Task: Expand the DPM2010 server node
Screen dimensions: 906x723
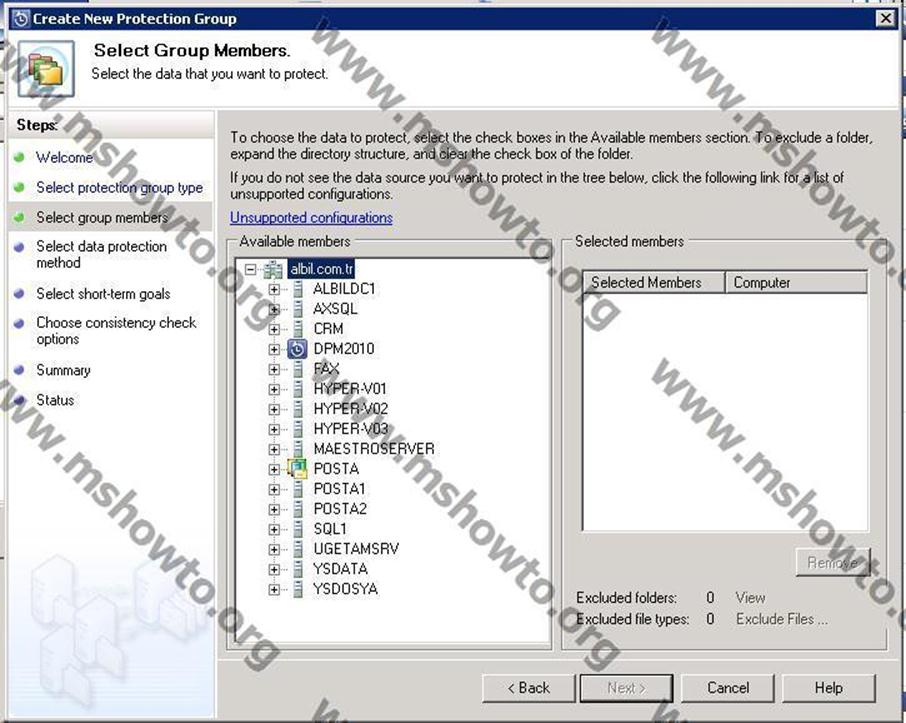Action: 274,349
